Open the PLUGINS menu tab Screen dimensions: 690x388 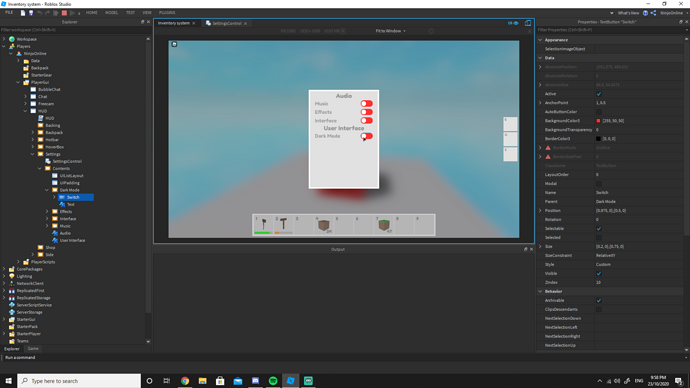pos(167,13)
